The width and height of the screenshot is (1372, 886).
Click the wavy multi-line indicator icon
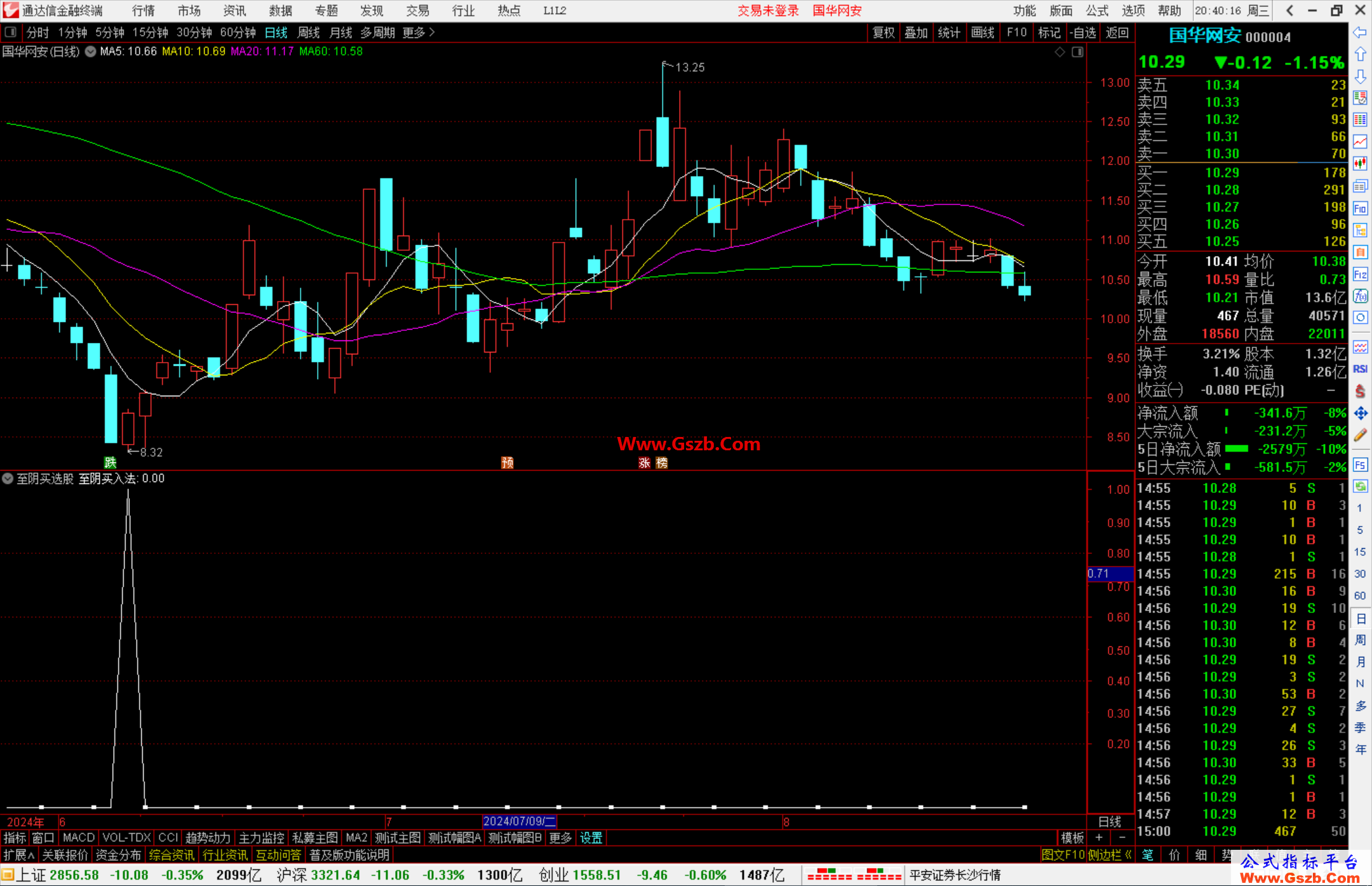[1360, 347]
